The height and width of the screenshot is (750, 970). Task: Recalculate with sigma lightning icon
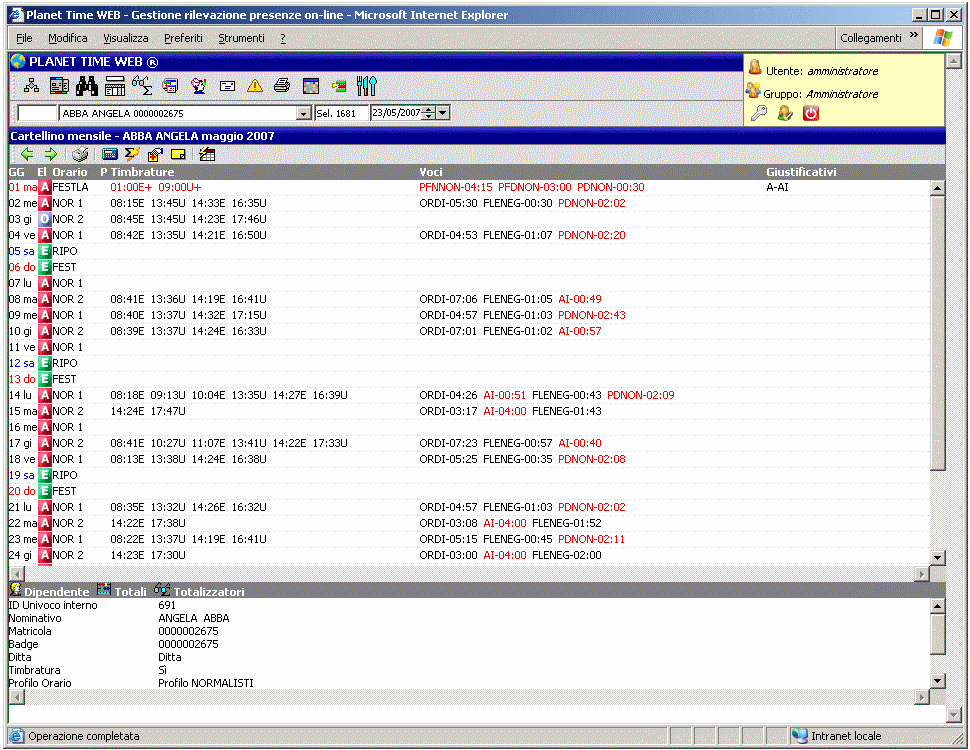coord(132,154)
